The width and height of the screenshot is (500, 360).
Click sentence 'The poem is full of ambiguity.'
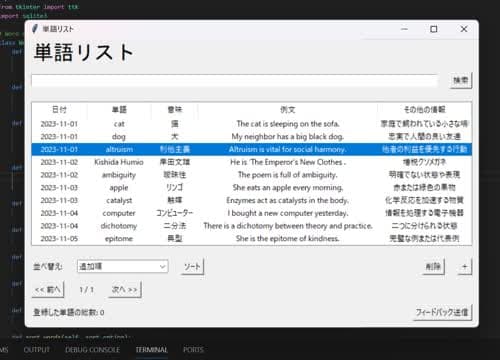click(x=288, y=175)
